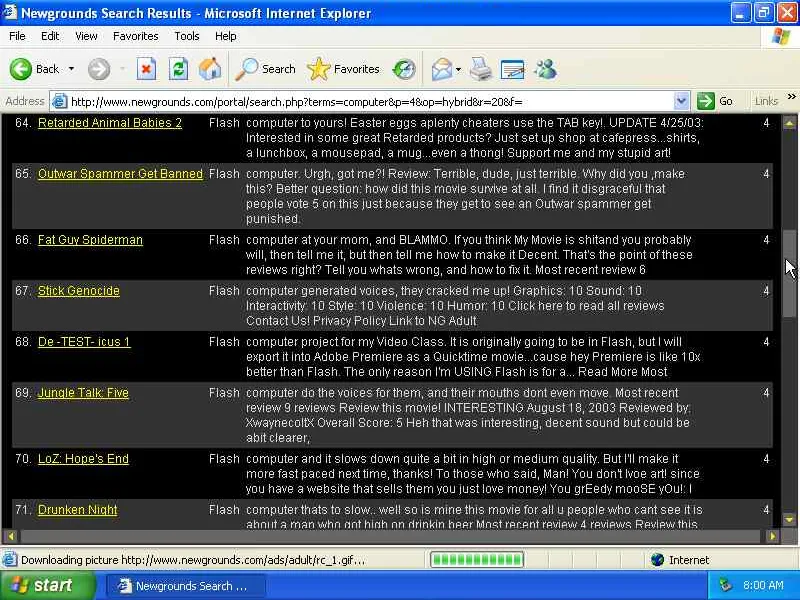800x600 pixels.
Task: Click score 4 in Fat Guy Spiderman row
Action: (766, 240)
